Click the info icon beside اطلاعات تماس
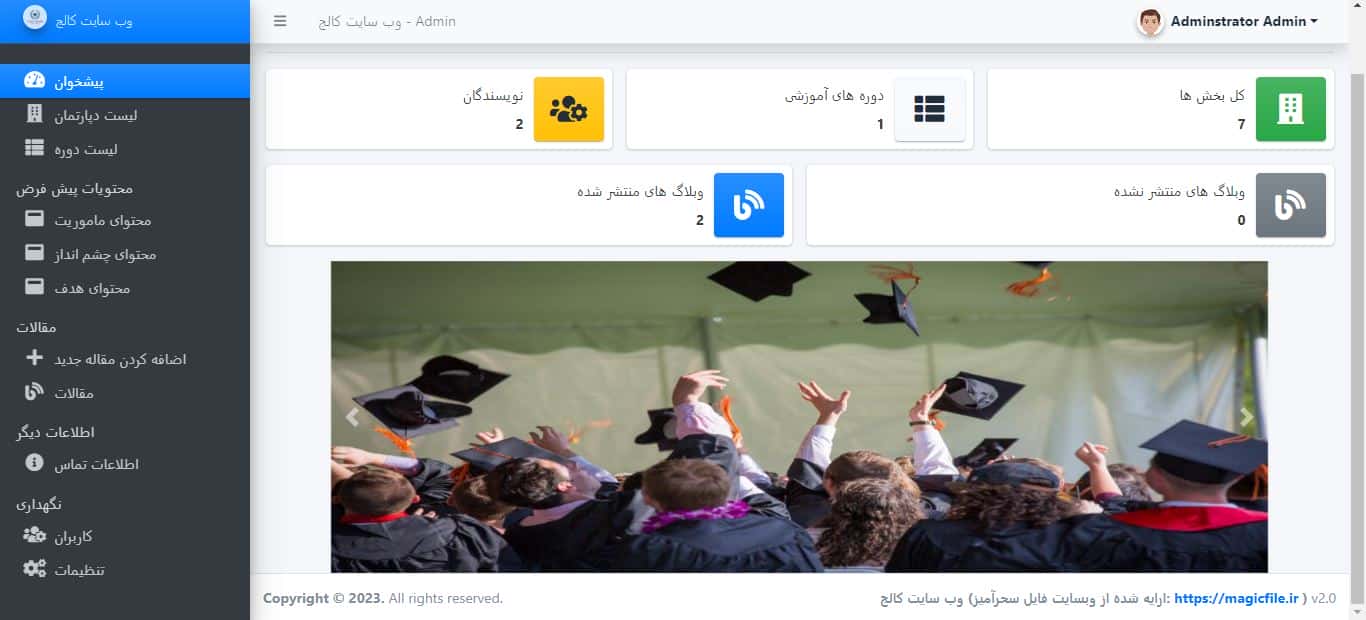This screenshot has width=1366, height=620. tap(34, 463)
